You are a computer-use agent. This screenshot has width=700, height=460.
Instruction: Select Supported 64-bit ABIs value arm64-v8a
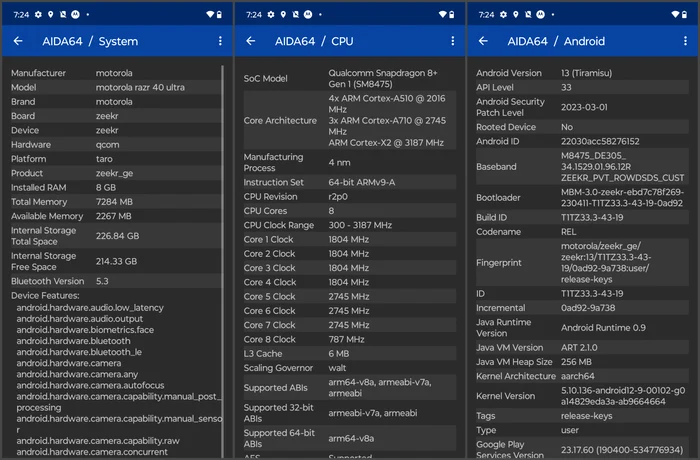pos(351,439)
